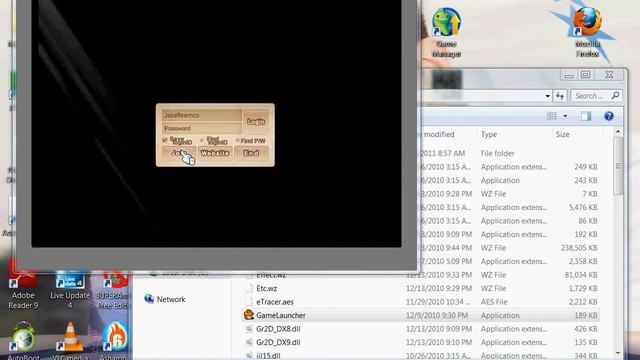Click the File folder type cell
Screen dimensions: 640x360
pos(497,153)
